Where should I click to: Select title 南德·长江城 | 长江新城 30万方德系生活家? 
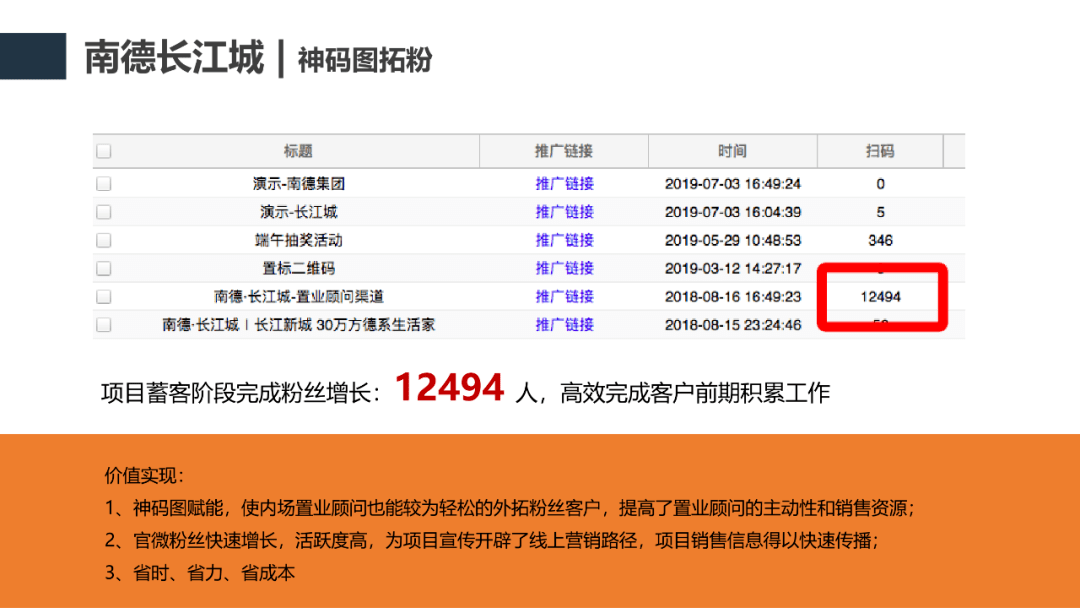298,325
